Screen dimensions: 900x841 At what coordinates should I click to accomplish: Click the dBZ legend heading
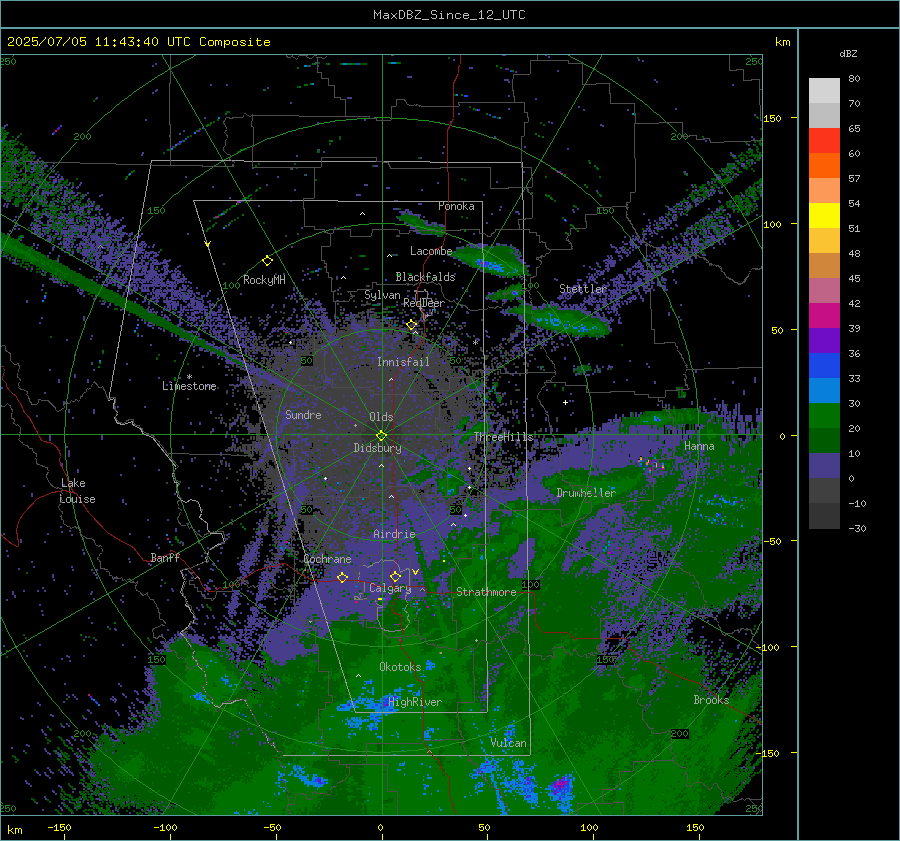click(848, 54)
